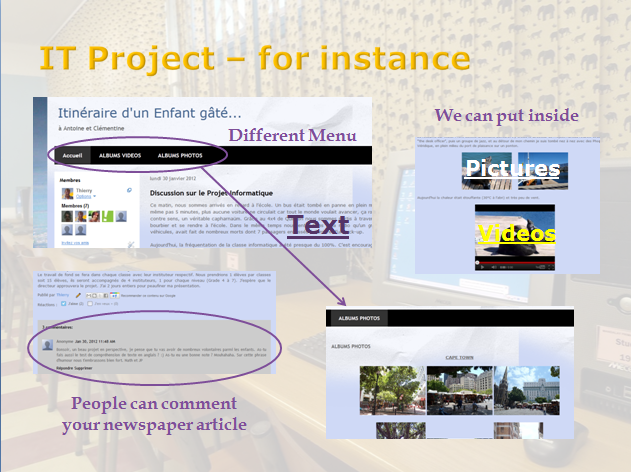This screenshot has width=631, height=472.
Task: Click the Facebook share icon
Action: click(105, 295)
